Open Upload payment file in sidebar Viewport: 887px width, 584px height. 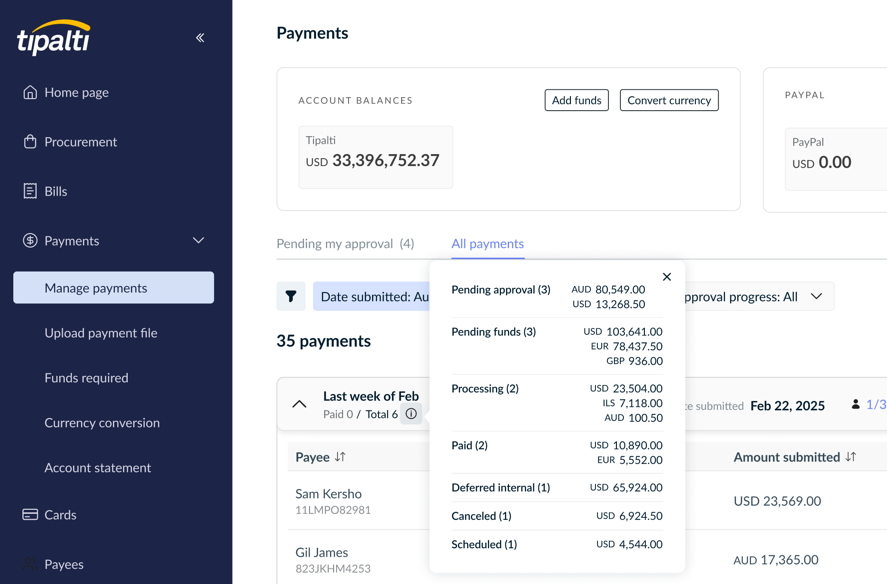(x=101, y=333)
